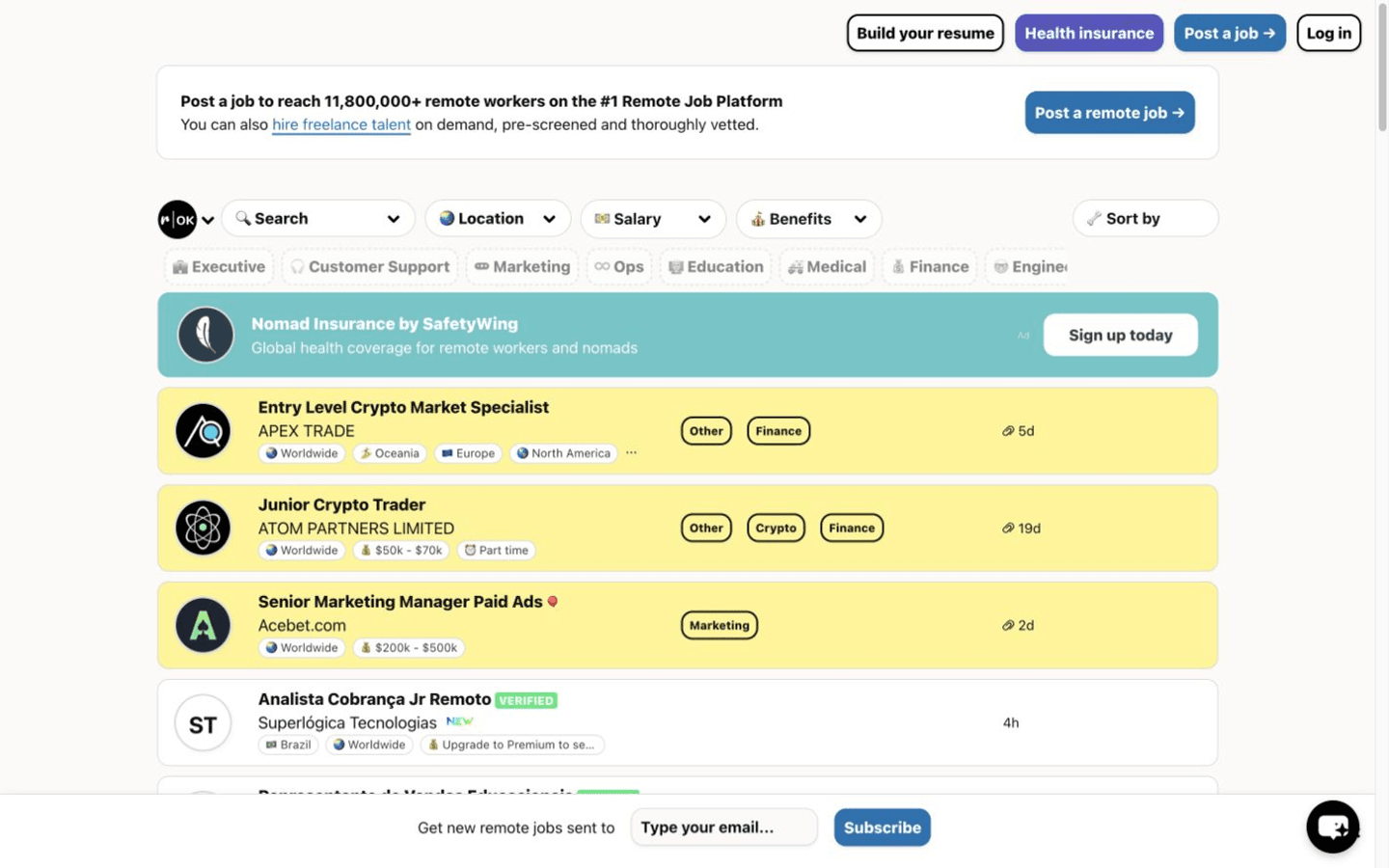Image resolution: width=1389 pixels, height=868 pixels.
Task: Click the $50k - $70k salary tag
Action: tap(401, 551)
